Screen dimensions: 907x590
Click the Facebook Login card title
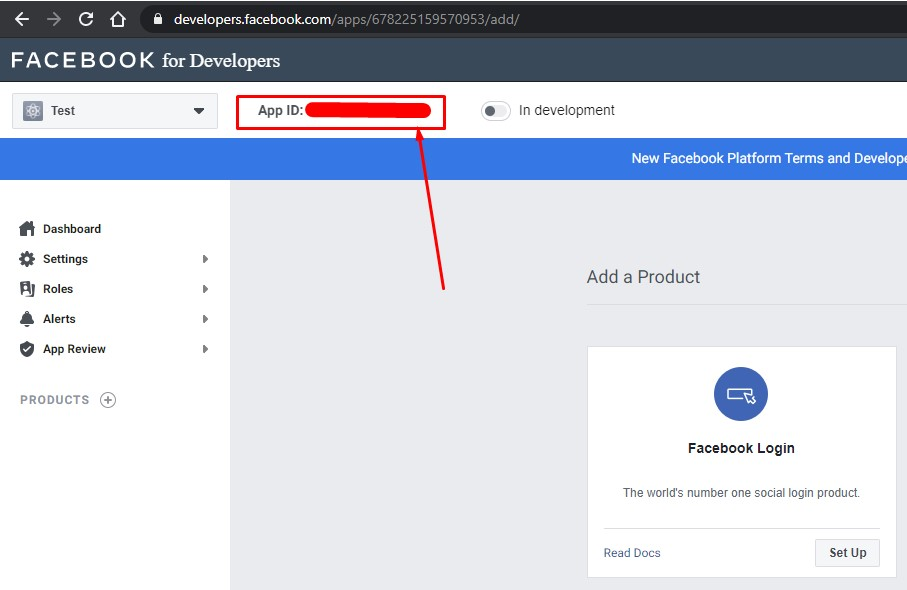click(741, 448)
